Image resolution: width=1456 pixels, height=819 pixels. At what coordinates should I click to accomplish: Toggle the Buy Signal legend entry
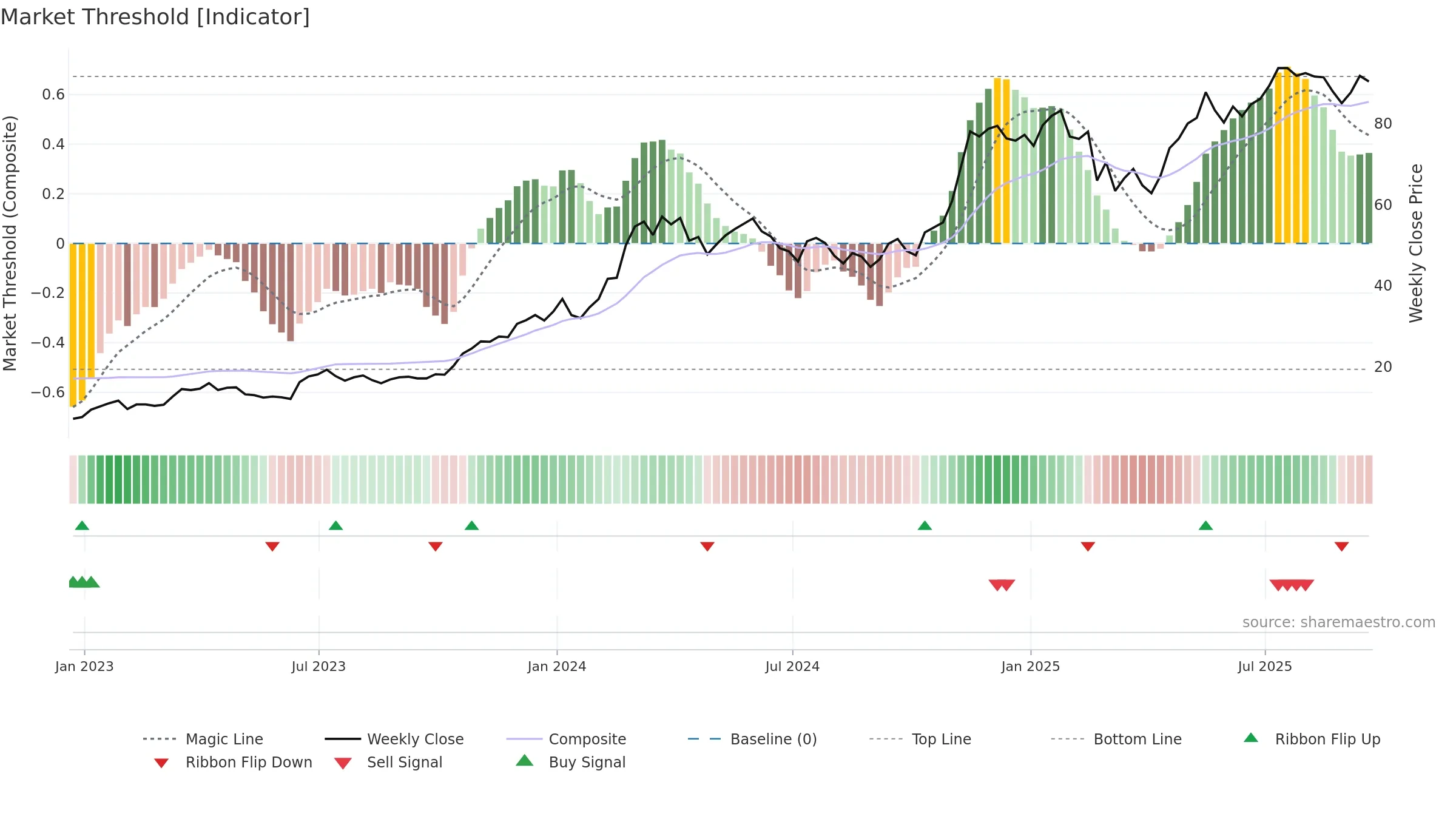click(570, 762)
